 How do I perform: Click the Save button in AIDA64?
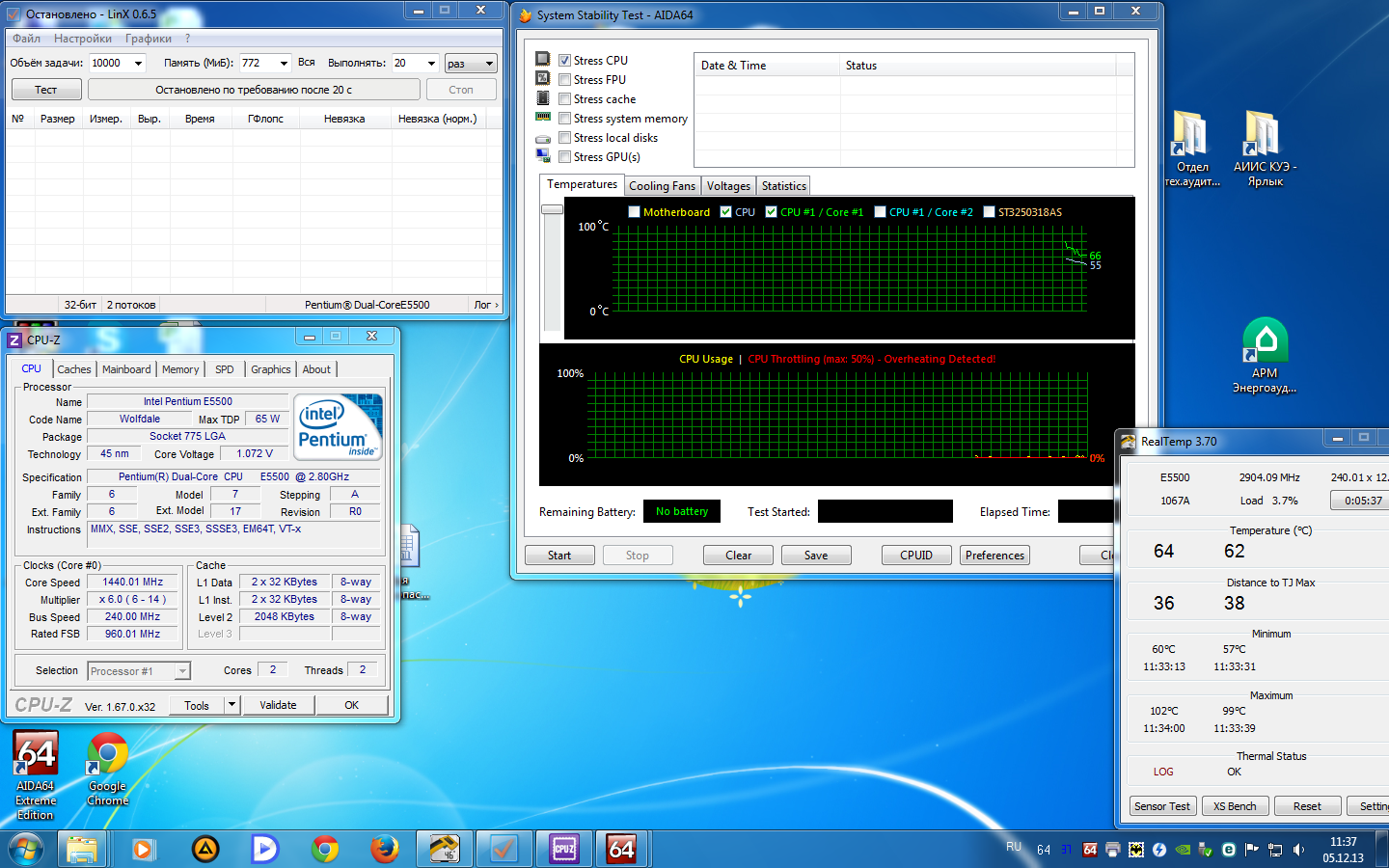(816, 556)
